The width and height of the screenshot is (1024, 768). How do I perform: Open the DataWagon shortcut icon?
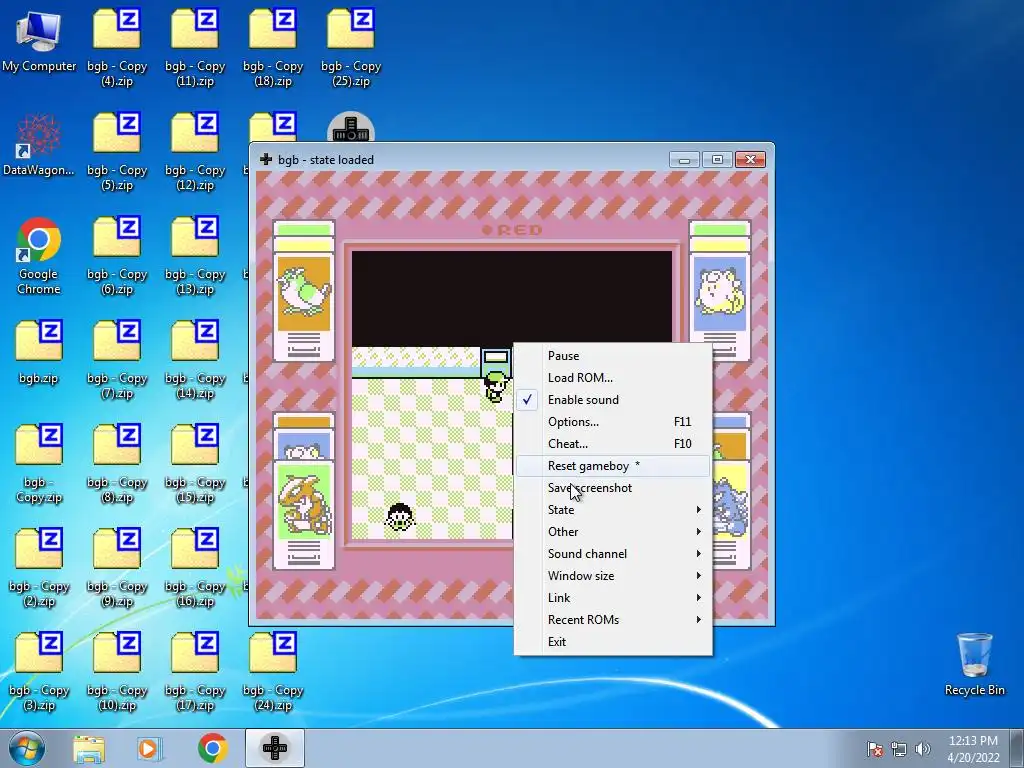click(39, 145)
